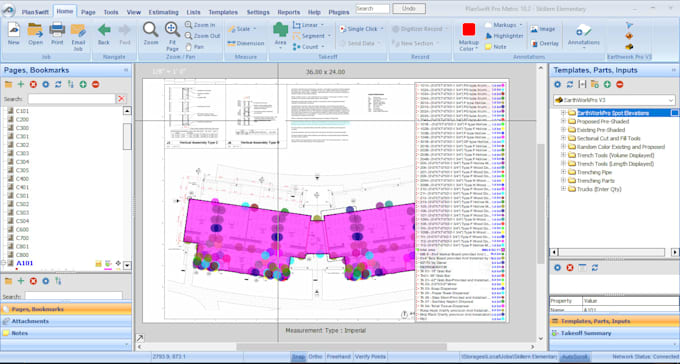
Task: Select the Area takeoff tool
Action: [x=281, y=35]
